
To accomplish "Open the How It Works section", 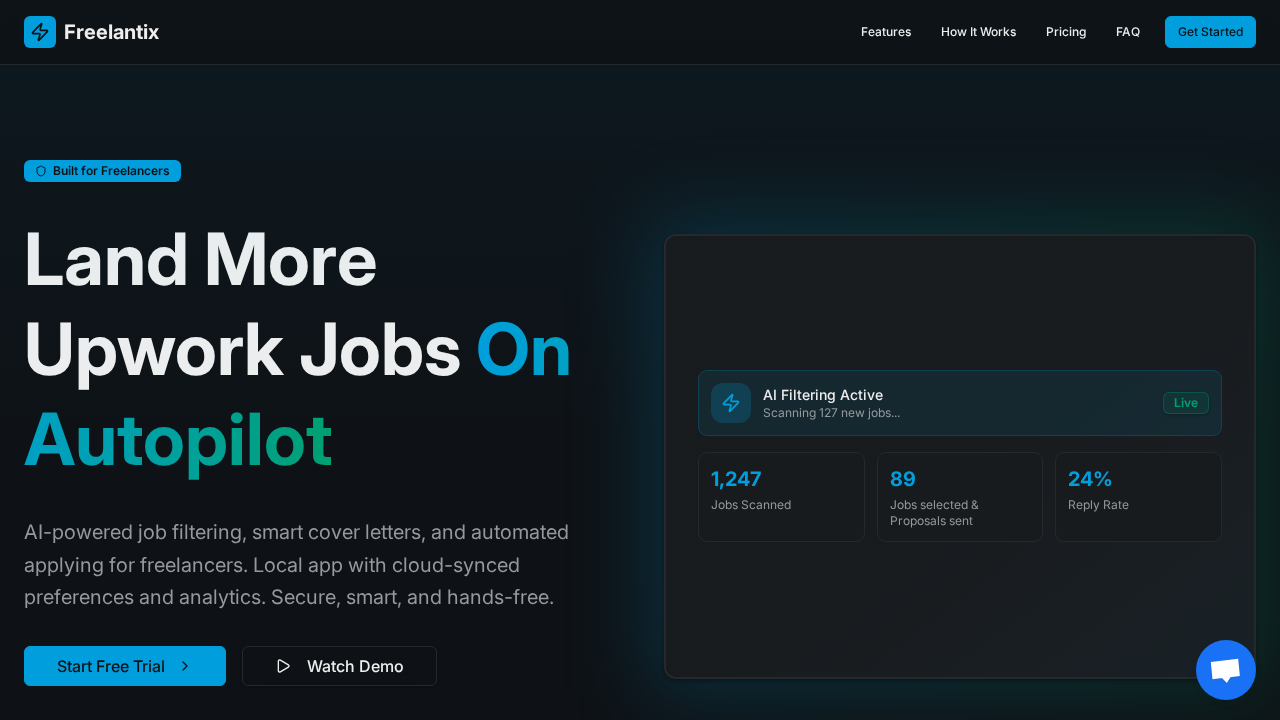I will click(x=978, y=32).
